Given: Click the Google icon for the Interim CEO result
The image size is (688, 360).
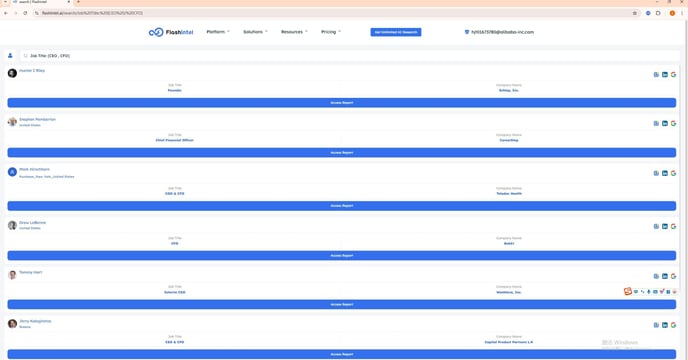Looking at the screenshot, I should click(x=673, y=276).
